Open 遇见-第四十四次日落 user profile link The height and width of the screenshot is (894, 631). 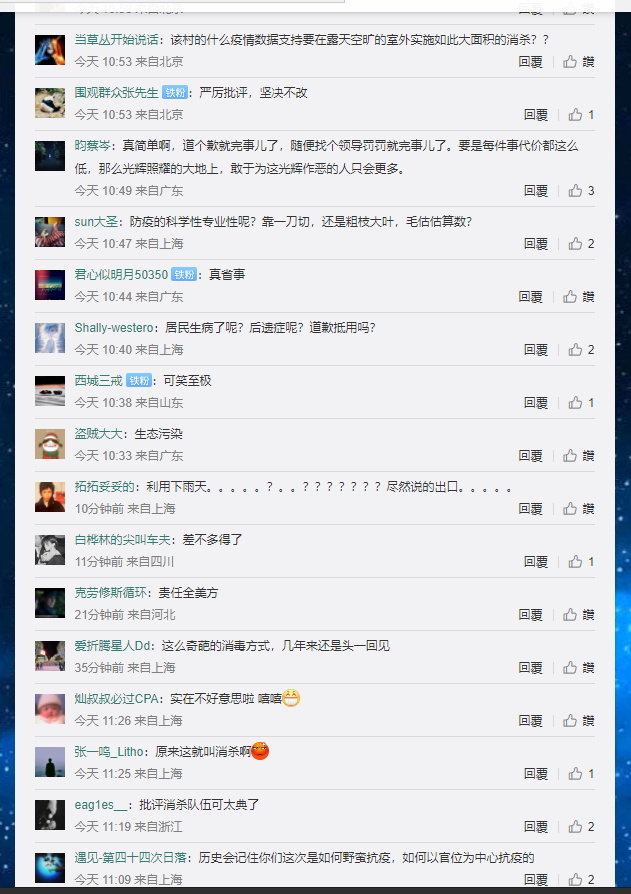131,858
